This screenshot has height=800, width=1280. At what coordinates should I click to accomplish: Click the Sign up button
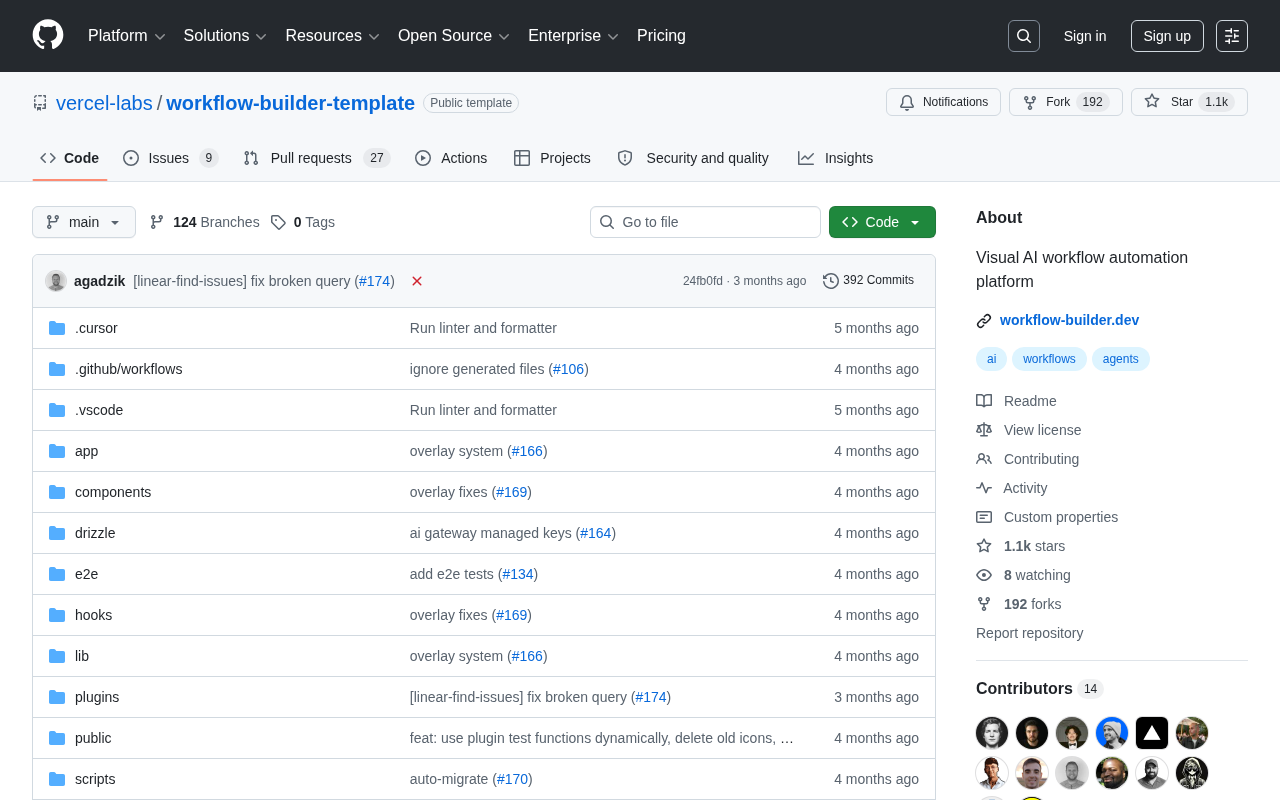pos(1167,36)
